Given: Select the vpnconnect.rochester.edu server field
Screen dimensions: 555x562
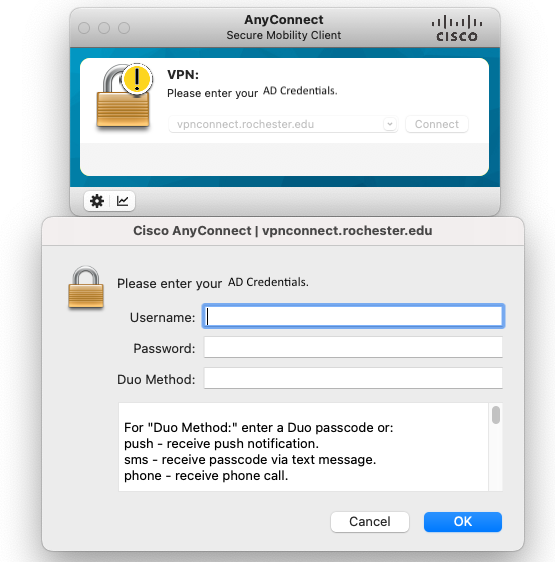Looking at the screenshot, I should 283,124.
